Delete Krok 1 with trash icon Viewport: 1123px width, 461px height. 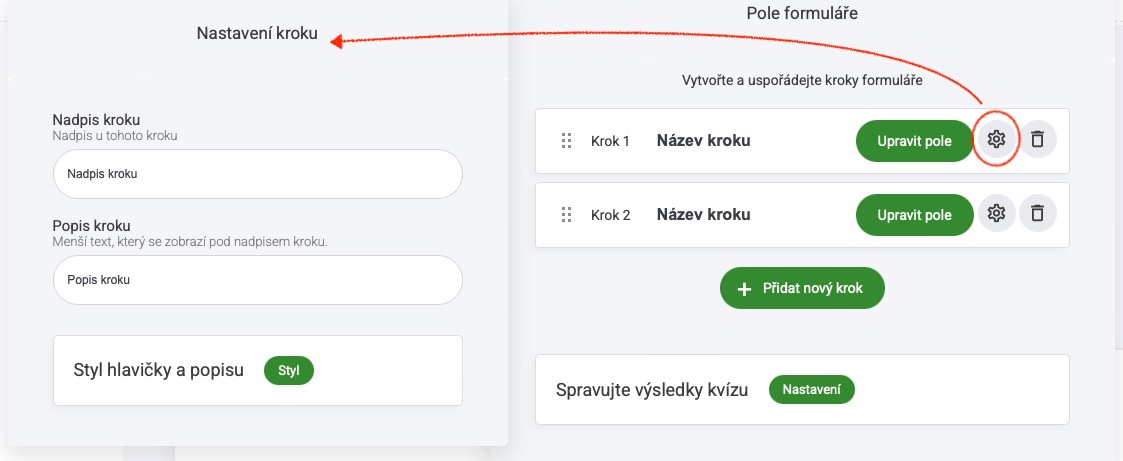click(x=1038, y=140)
